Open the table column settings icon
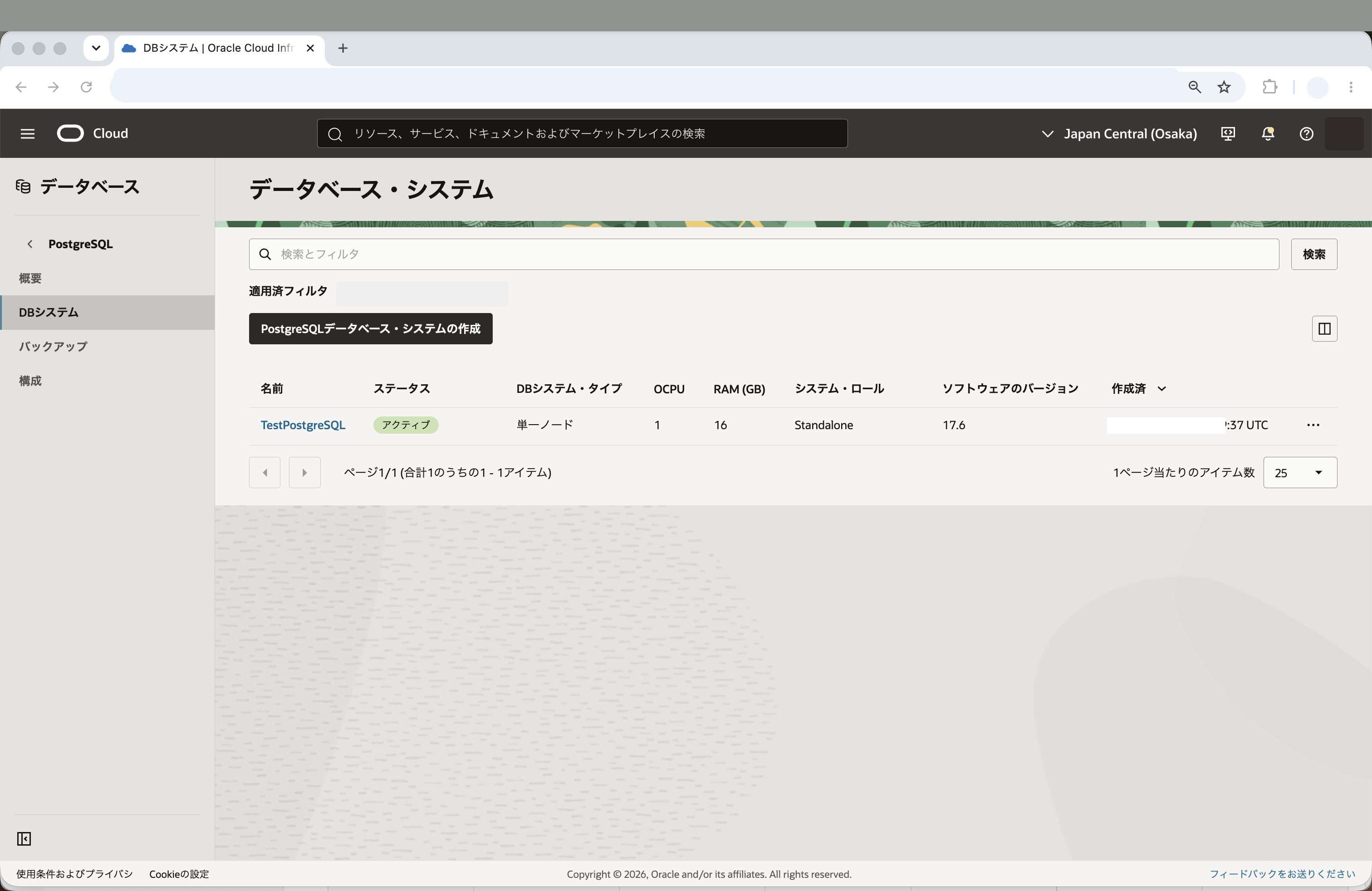The height and width of the screenshot is (891, 1372). (x=1324, y=328)
